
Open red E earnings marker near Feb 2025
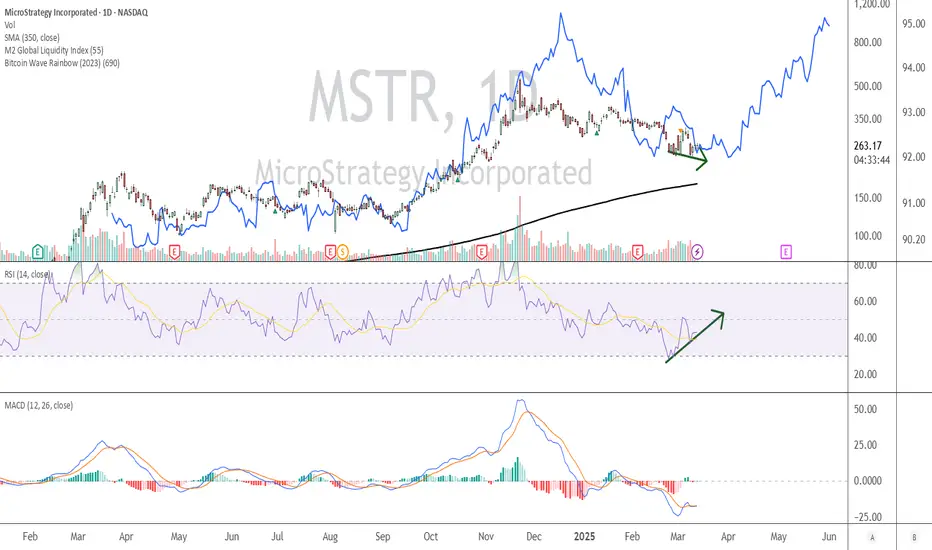tap(638, 252)
